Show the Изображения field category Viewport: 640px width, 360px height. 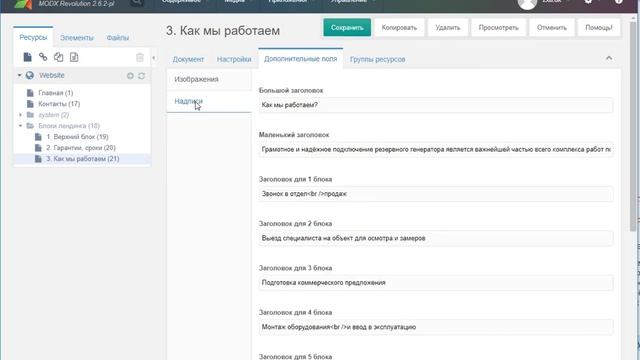(209, 79)
